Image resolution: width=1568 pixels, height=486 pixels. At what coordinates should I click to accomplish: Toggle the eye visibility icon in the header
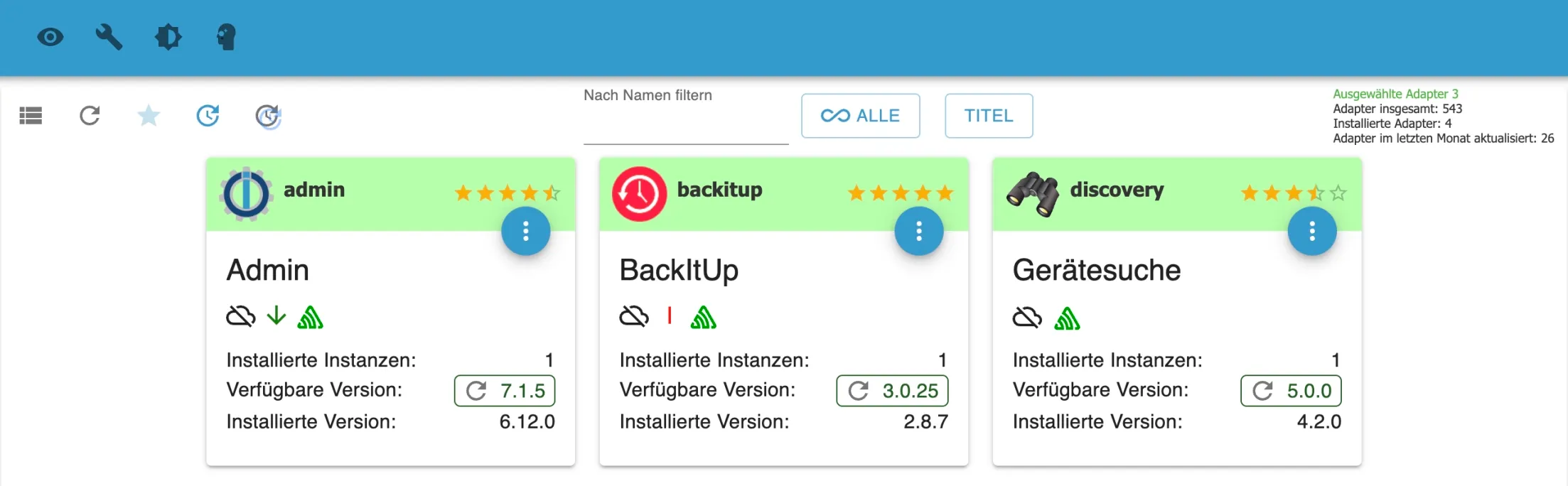coord(50,37)
